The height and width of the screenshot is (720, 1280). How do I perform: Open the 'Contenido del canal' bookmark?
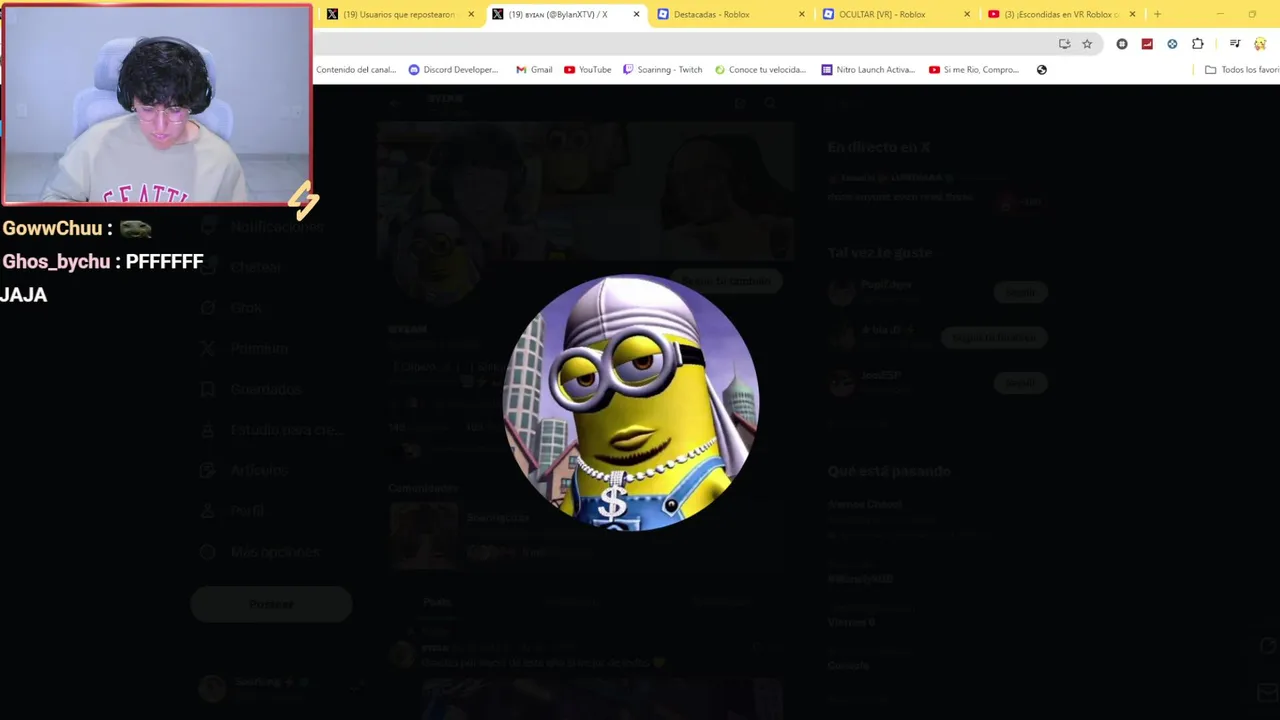(356, 70)
